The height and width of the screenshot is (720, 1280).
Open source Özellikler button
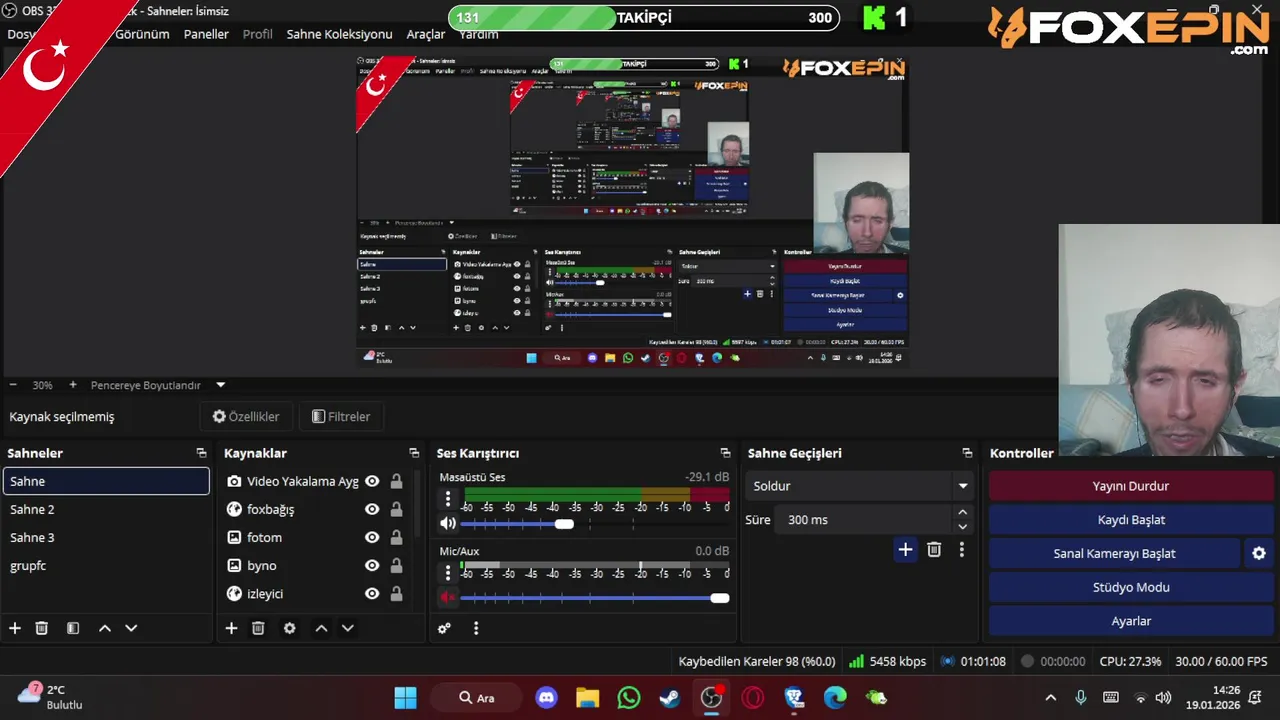coord(246,417)
